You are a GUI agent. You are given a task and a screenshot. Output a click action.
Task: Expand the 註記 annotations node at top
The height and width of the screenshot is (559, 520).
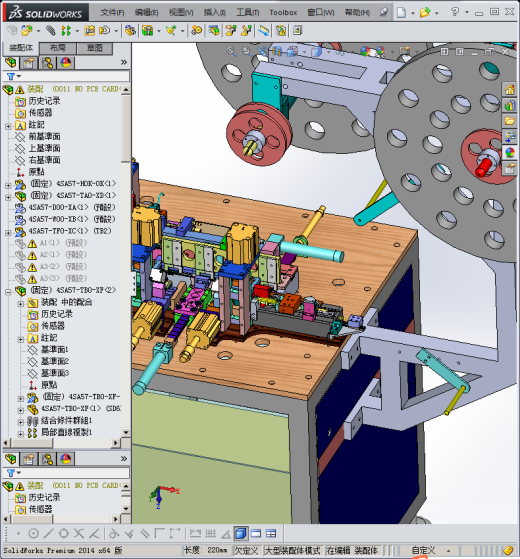point(8,126)
